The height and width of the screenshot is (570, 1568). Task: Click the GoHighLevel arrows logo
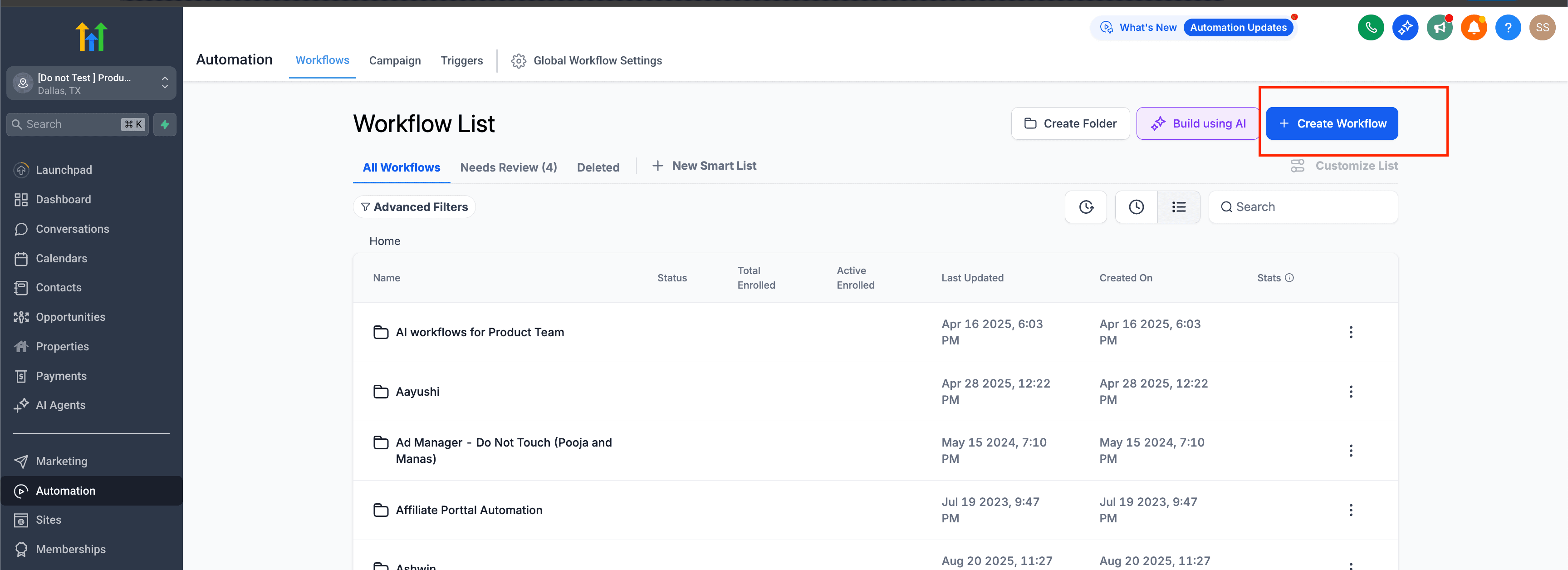click(91, 37)
